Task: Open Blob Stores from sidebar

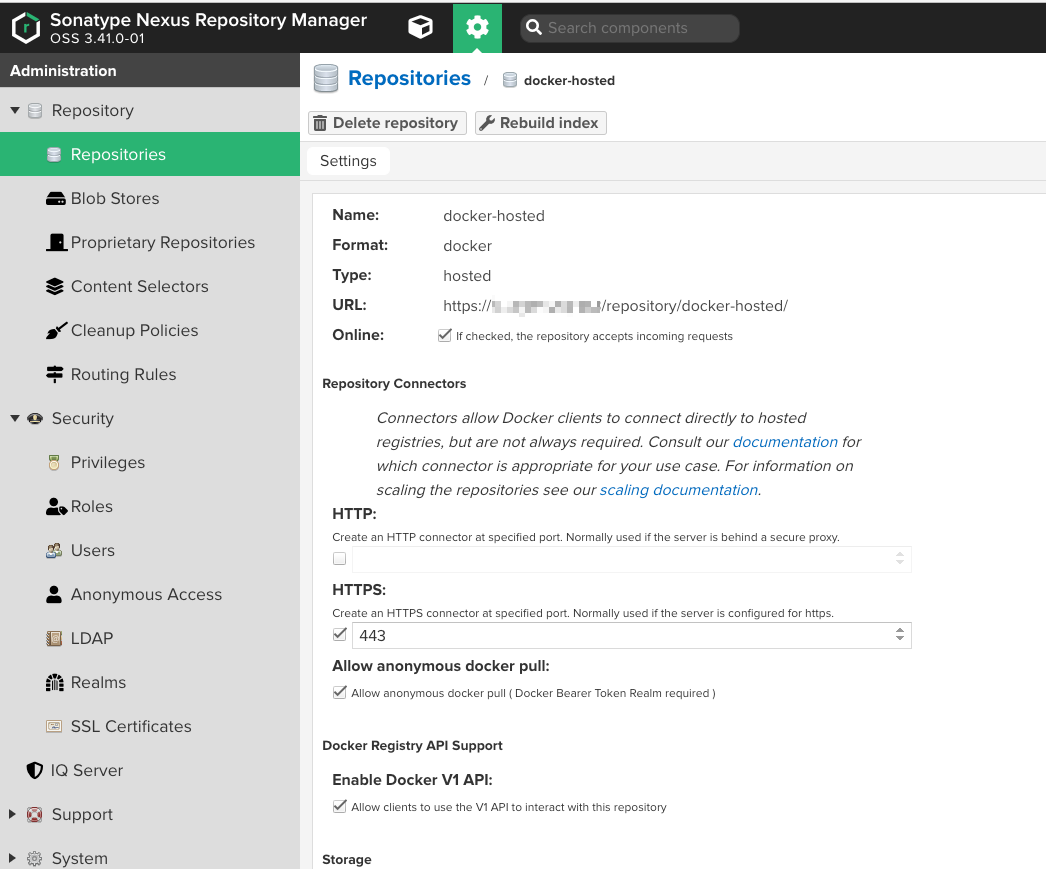Action: 114,198
